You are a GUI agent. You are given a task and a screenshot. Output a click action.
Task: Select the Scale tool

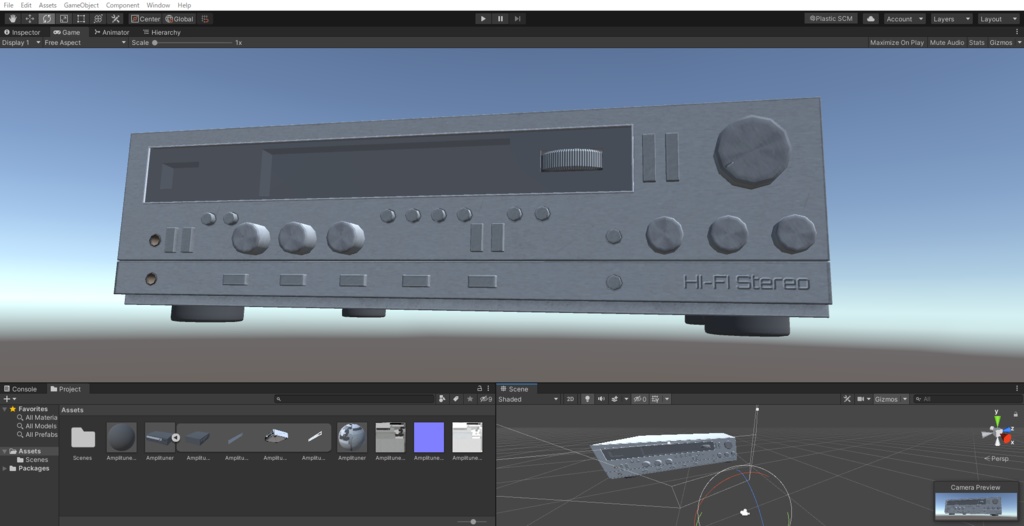click(x=64, y=19)
